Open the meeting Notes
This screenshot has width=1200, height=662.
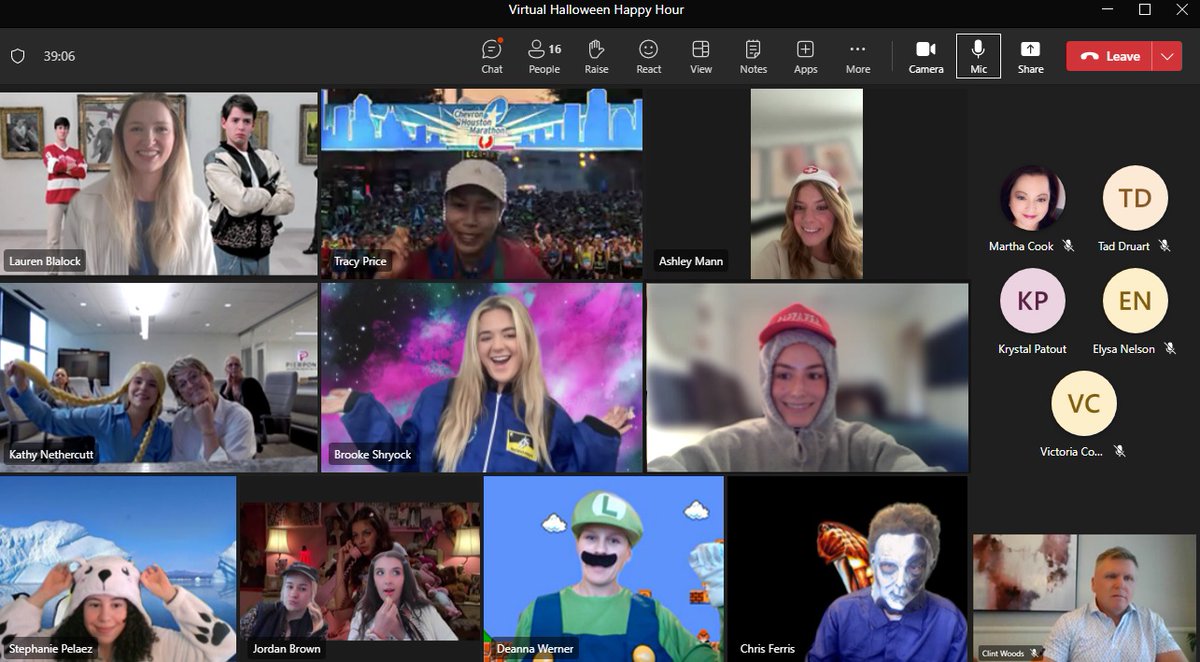tap(752, 56)
